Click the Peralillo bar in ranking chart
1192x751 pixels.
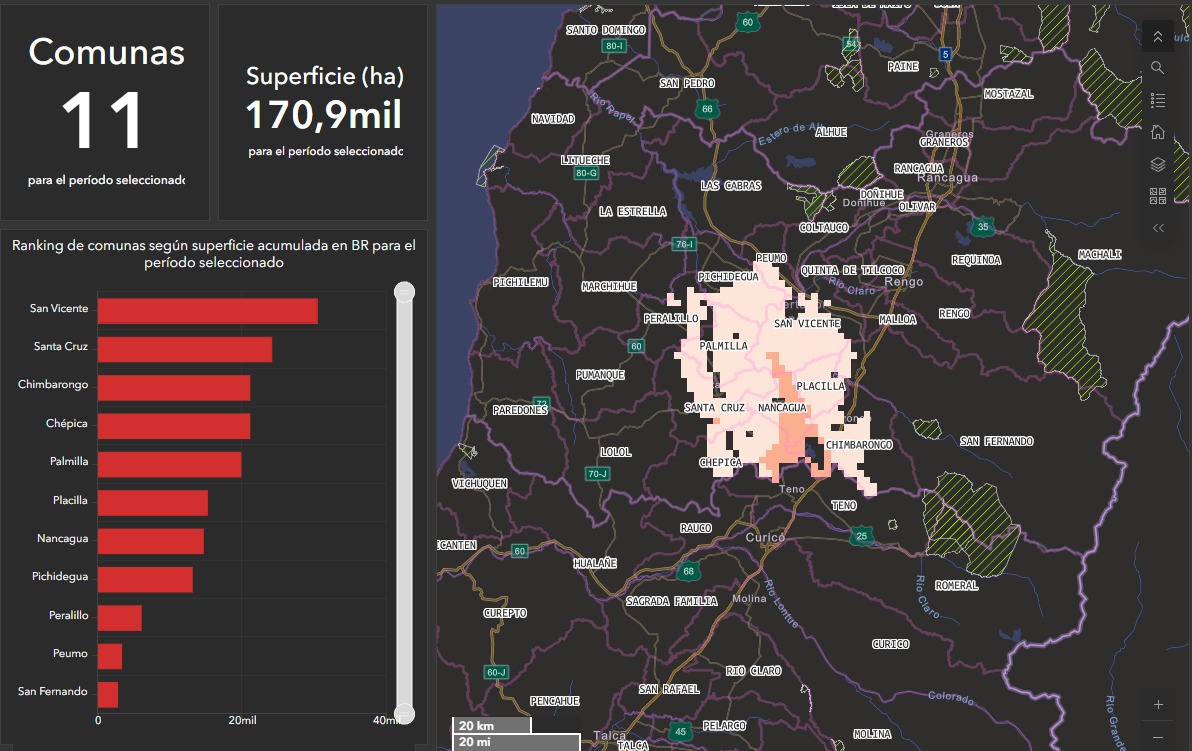pyautogui.click(x=119, y=618)
